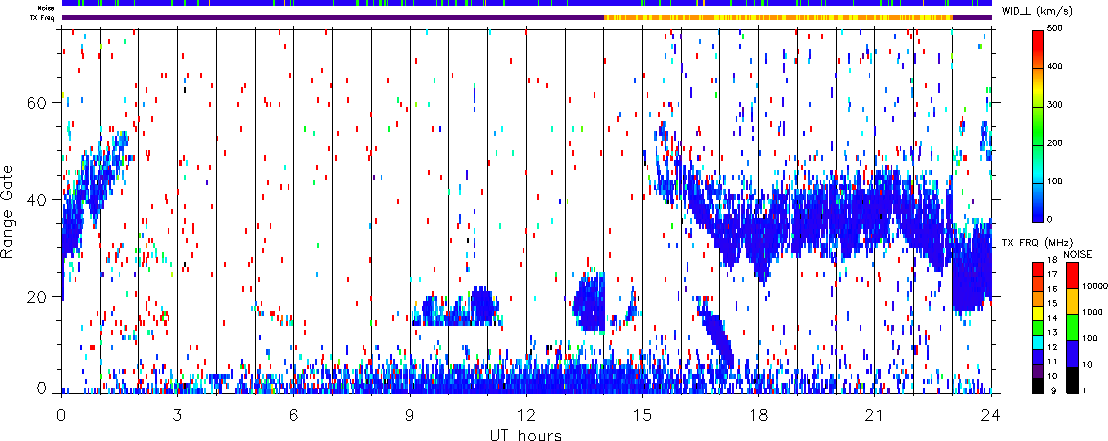The height and width of the screenshot is (441, 1108).
Task: Click the echo cluster between 13 and 14 UT
Action: click(589, 302)
